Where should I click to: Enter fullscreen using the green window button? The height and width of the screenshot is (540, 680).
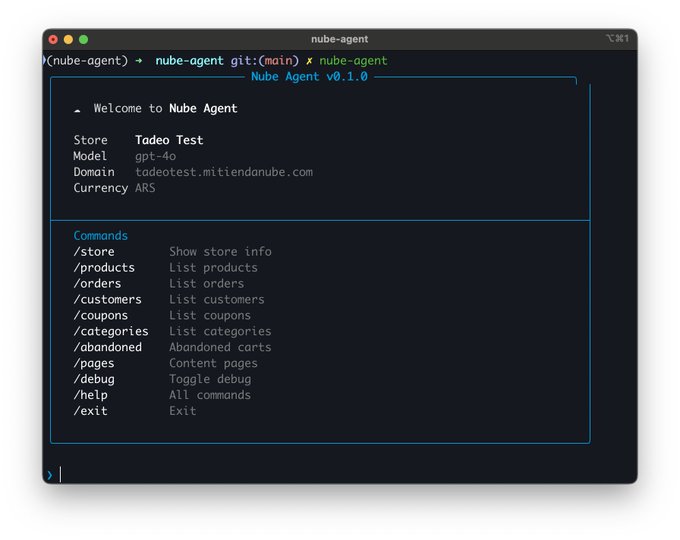coord(84,39)
